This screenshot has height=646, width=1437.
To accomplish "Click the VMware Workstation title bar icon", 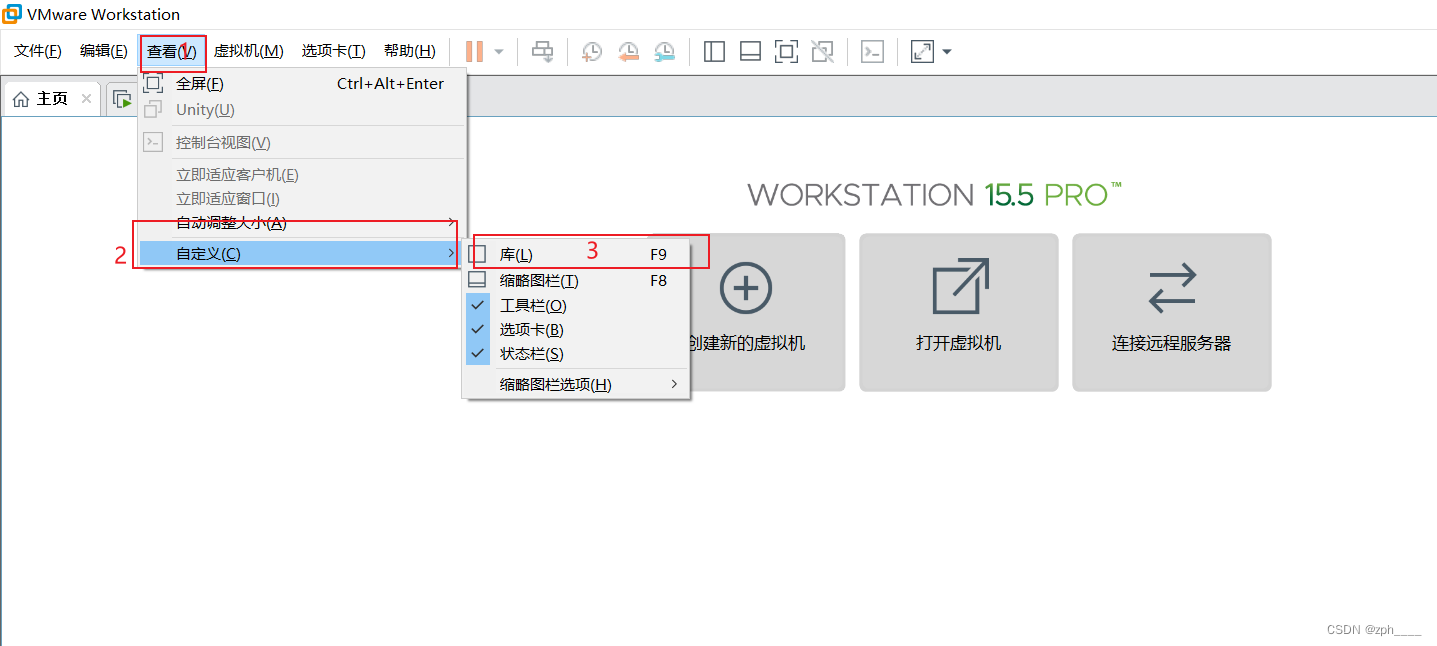I will [x=12, y=14].
